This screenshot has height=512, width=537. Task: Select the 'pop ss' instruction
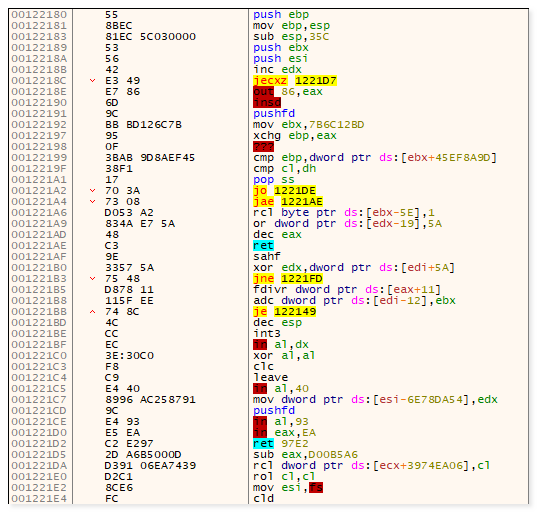(x=274, y=180)
